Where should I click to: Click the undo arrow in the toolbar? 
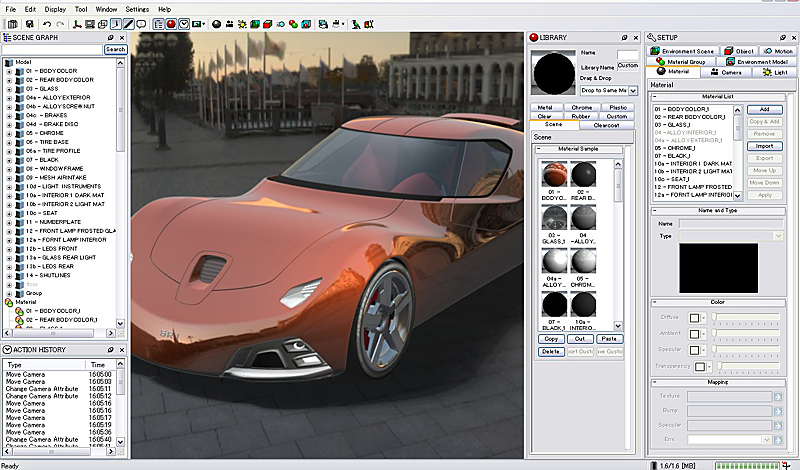point(47,23)
